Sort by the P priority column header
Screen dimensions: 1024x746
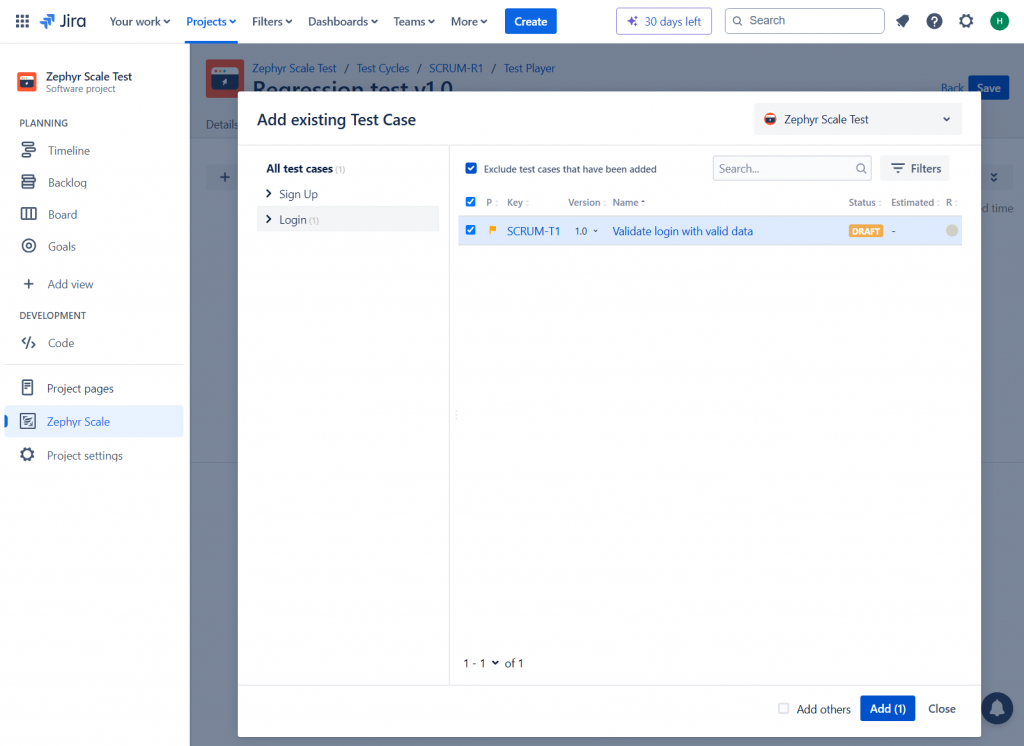pos(491,203)
